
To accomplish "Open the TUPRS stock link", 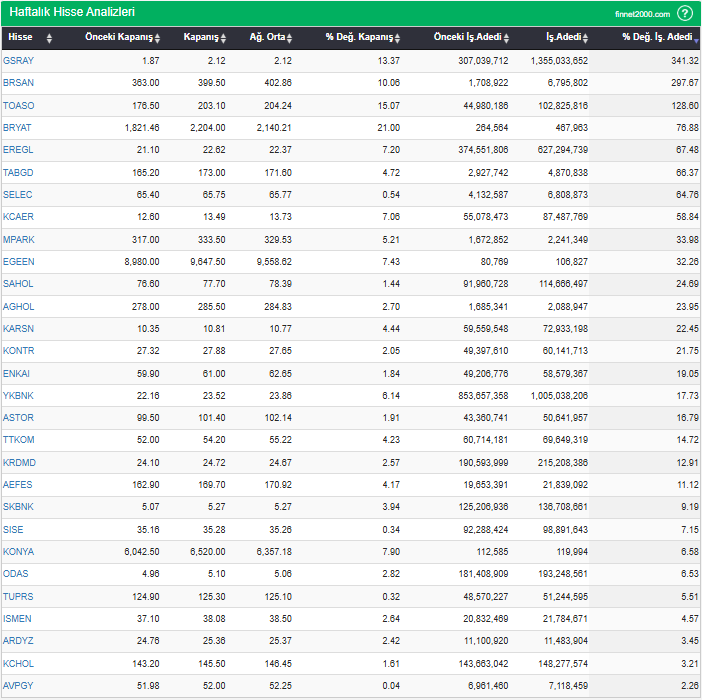I will coord(18,597).
